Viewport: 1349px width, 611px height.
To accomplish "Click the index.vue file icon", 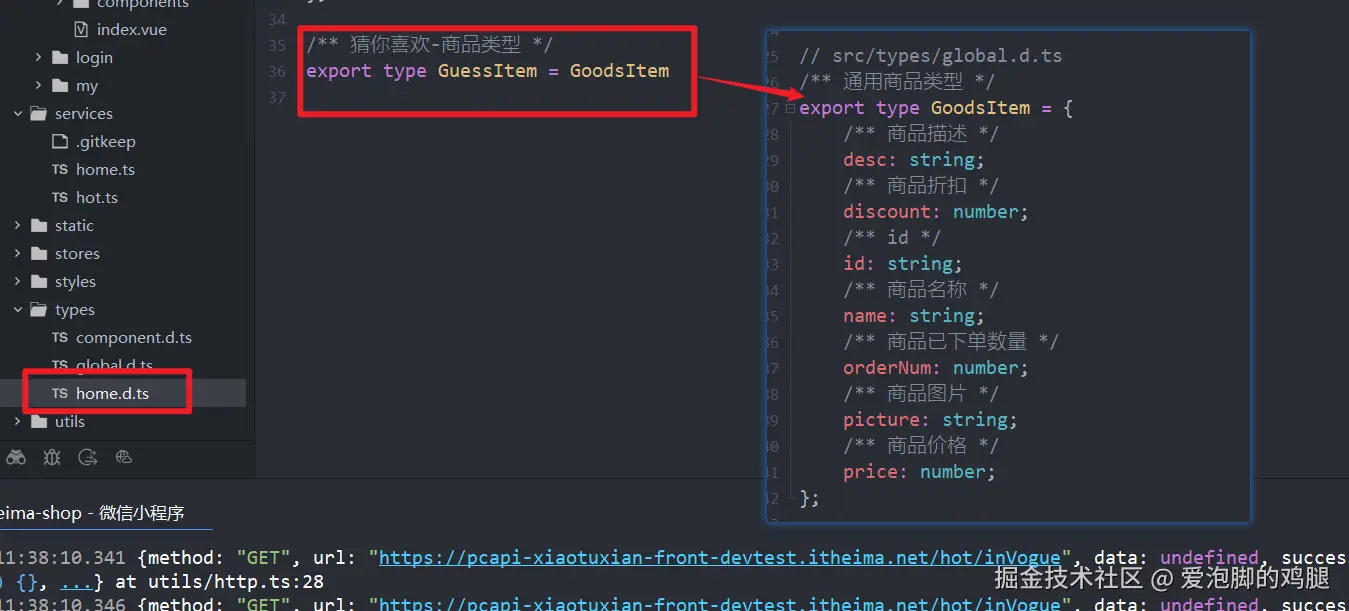I will (x=81, y=30).
